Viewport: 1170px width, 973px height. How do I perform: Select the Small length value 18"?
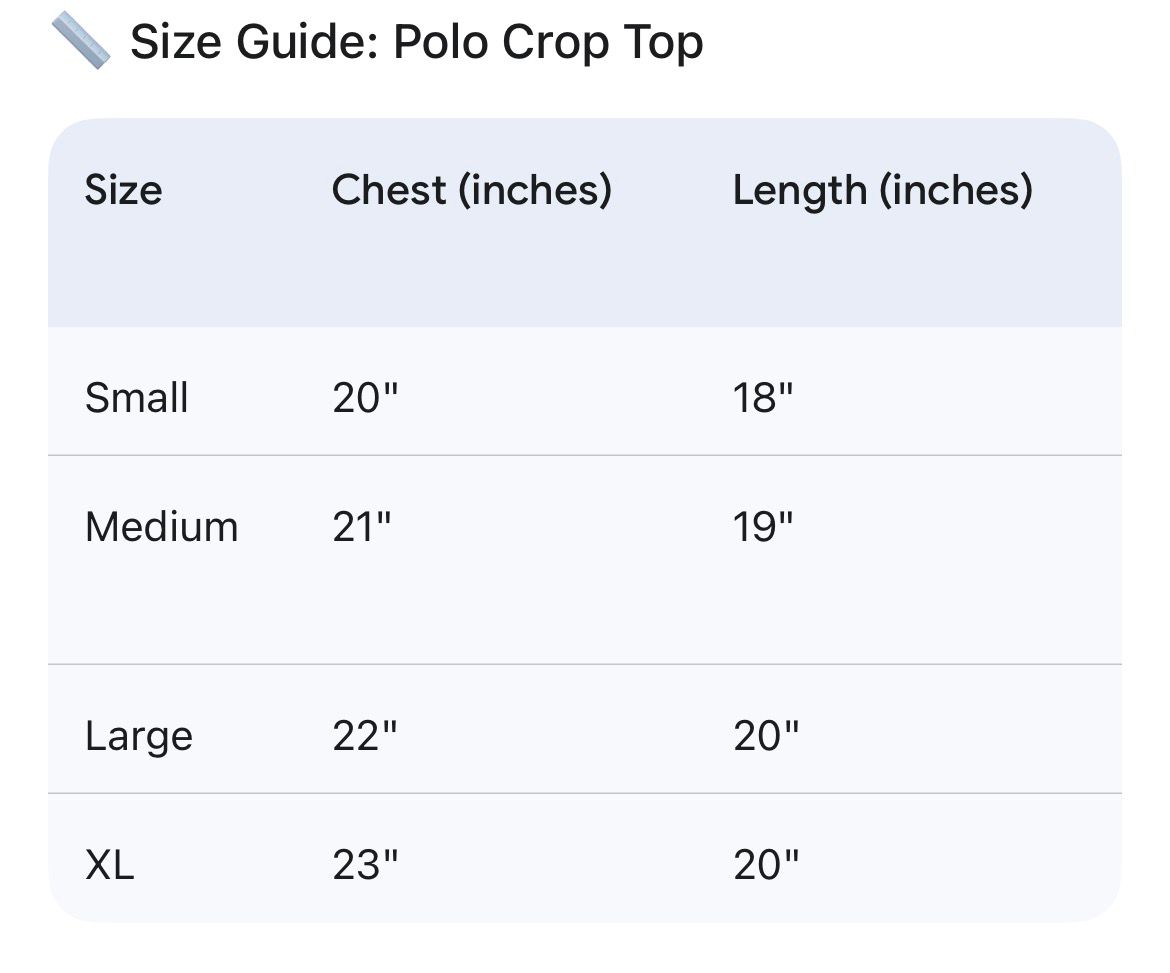click(763, 397)
